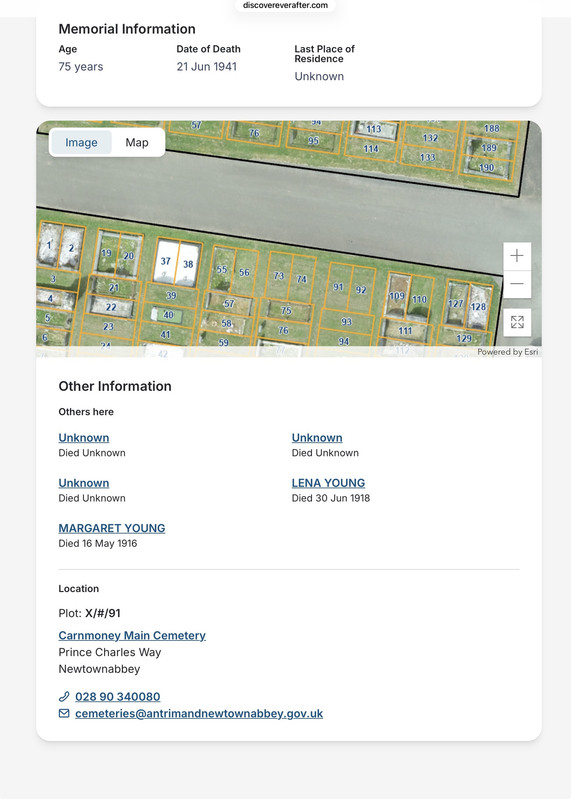The image size is (571, 799).
Task: Zoom out of the cemetery map
Action: [517, 284]
